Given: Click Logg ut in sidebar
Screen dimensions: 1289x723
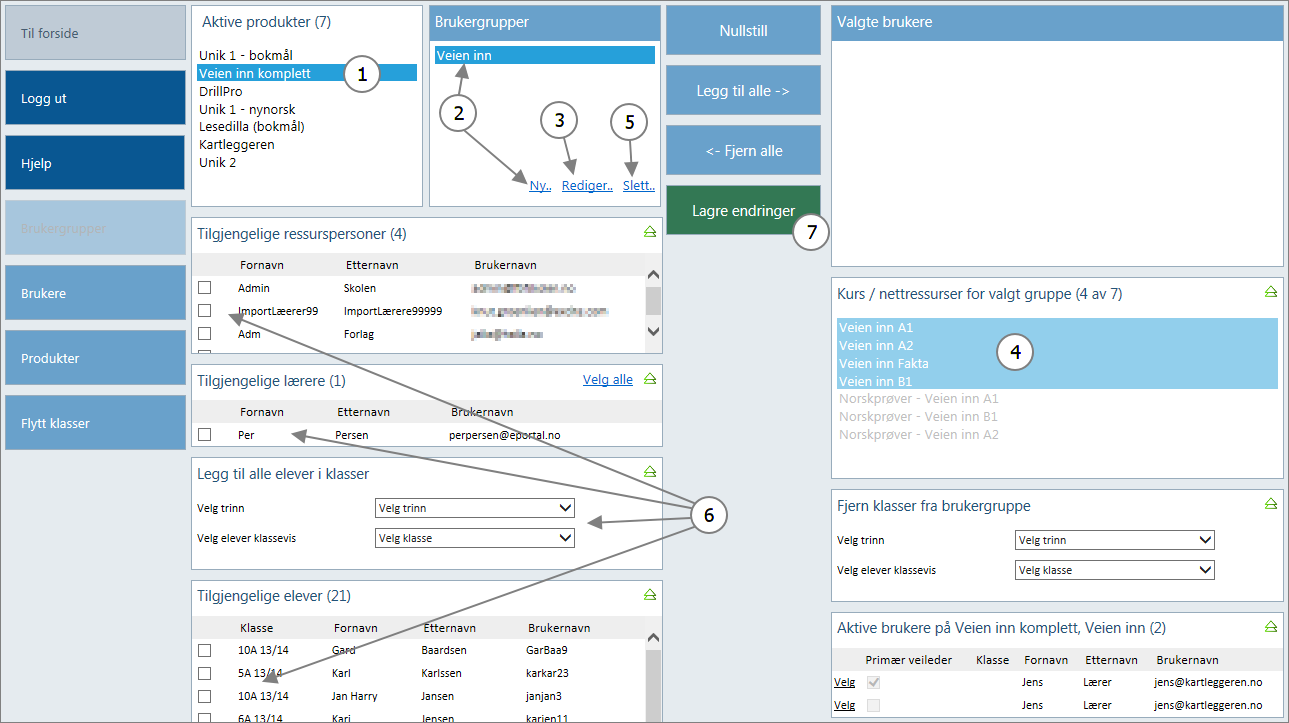Looking at the screenshot, I should [x=95, y=98].
